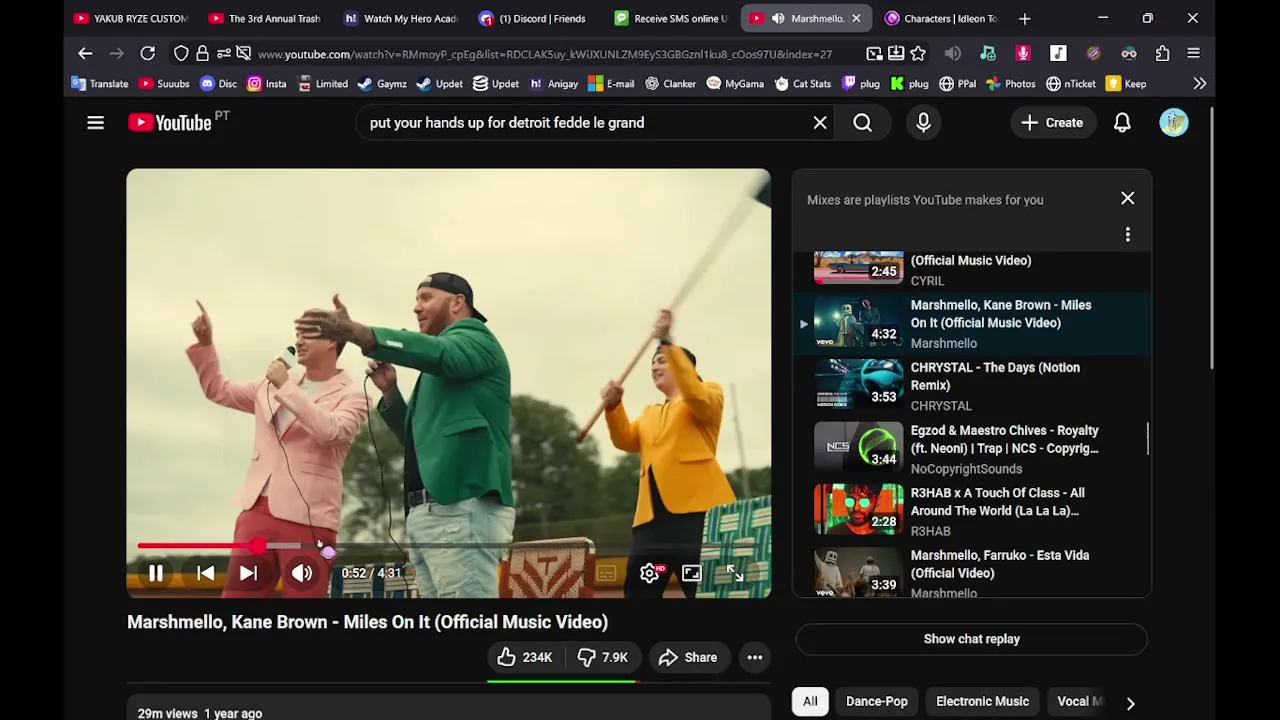Viewport: 1280px width, 720px height.
Task: Select the Electronic Music filter chip
Action: [x=982, y=701]
